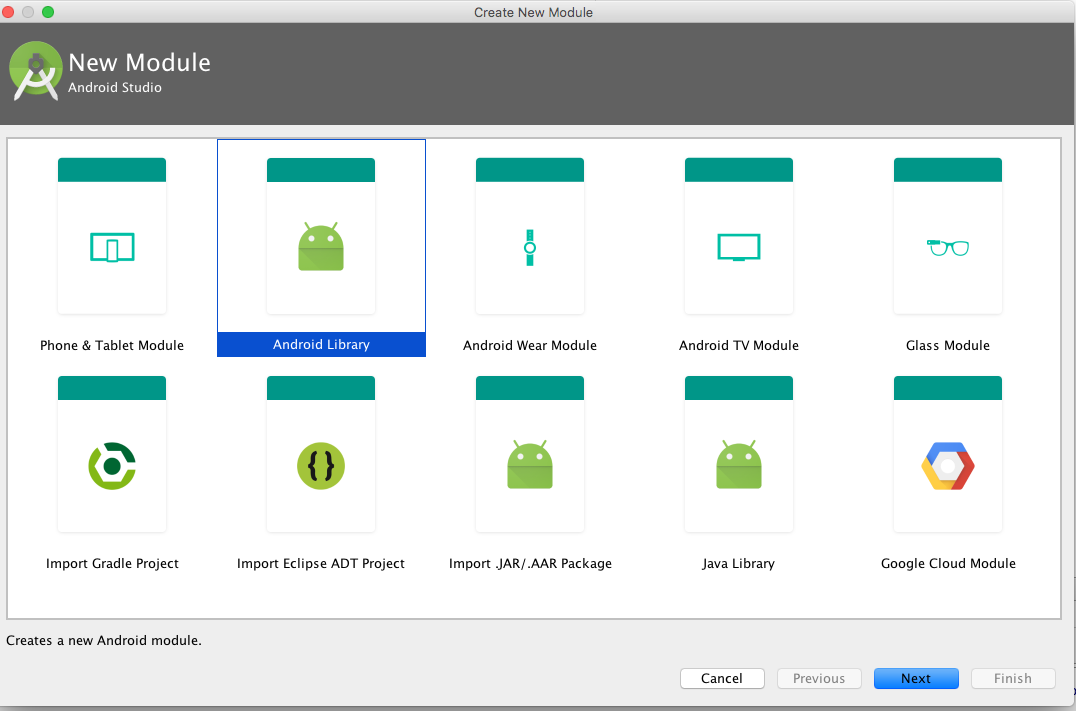Go to the Previous wizard step

(x=819, y=678)
